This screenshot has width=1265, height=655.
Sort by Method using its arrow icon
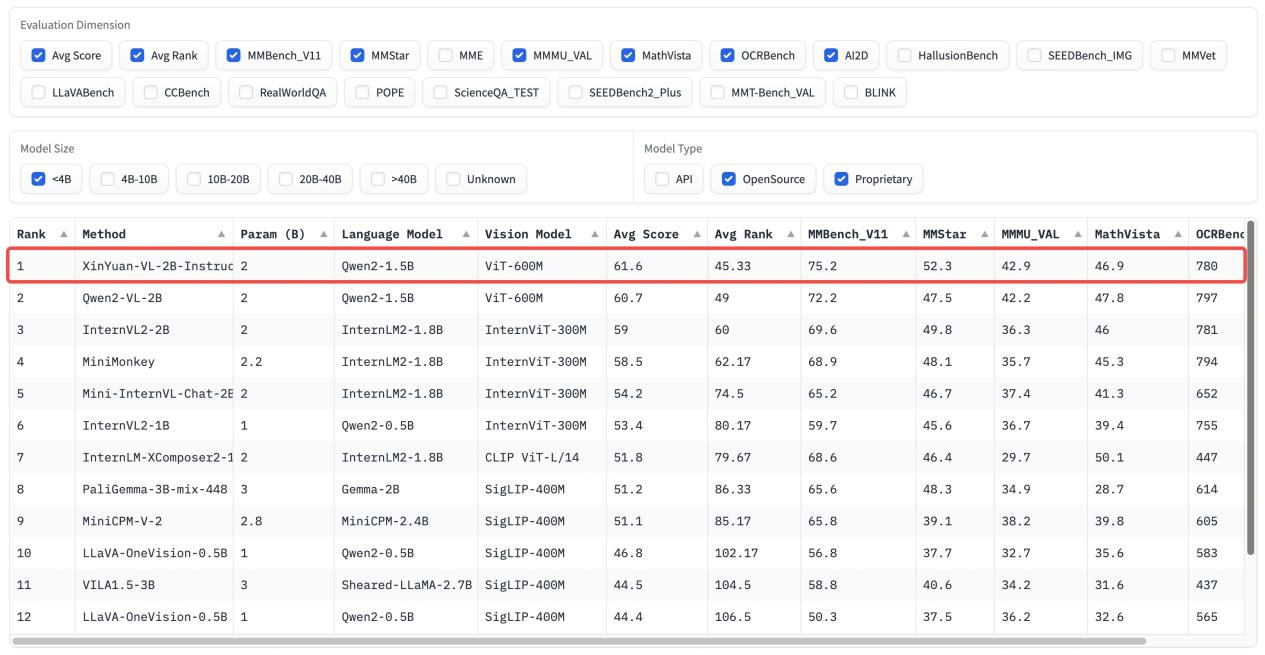pos(221,234)
